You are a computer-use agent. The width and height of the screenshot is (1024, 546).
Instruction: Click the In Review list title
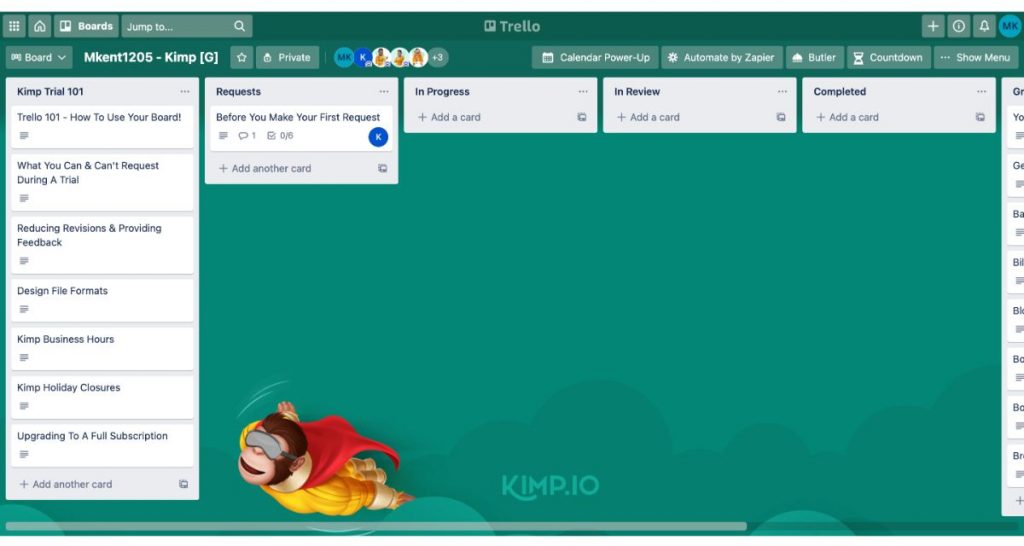[x=637, y=91]
